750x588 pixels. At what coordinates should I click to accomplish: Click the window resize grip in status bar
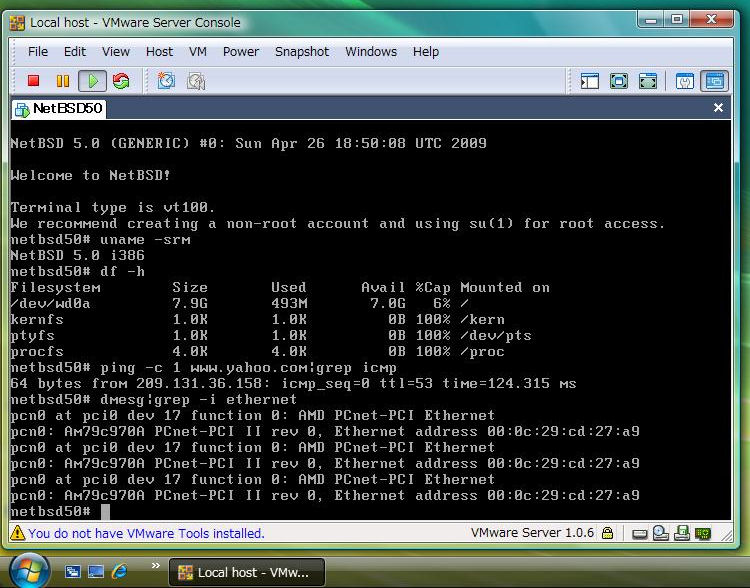[x=727, y=535]
